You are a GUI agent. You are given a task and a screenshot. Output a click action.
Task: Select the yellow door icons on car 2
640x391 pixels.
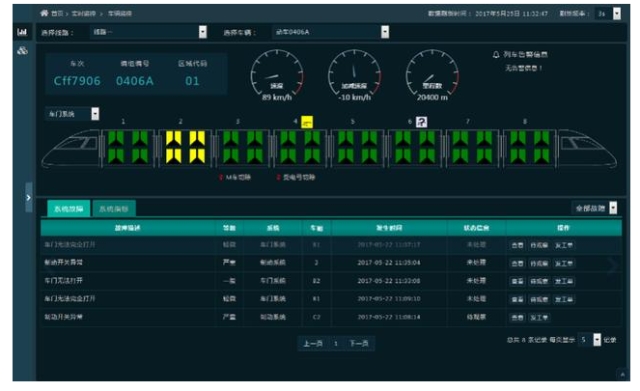coord(185,147)
